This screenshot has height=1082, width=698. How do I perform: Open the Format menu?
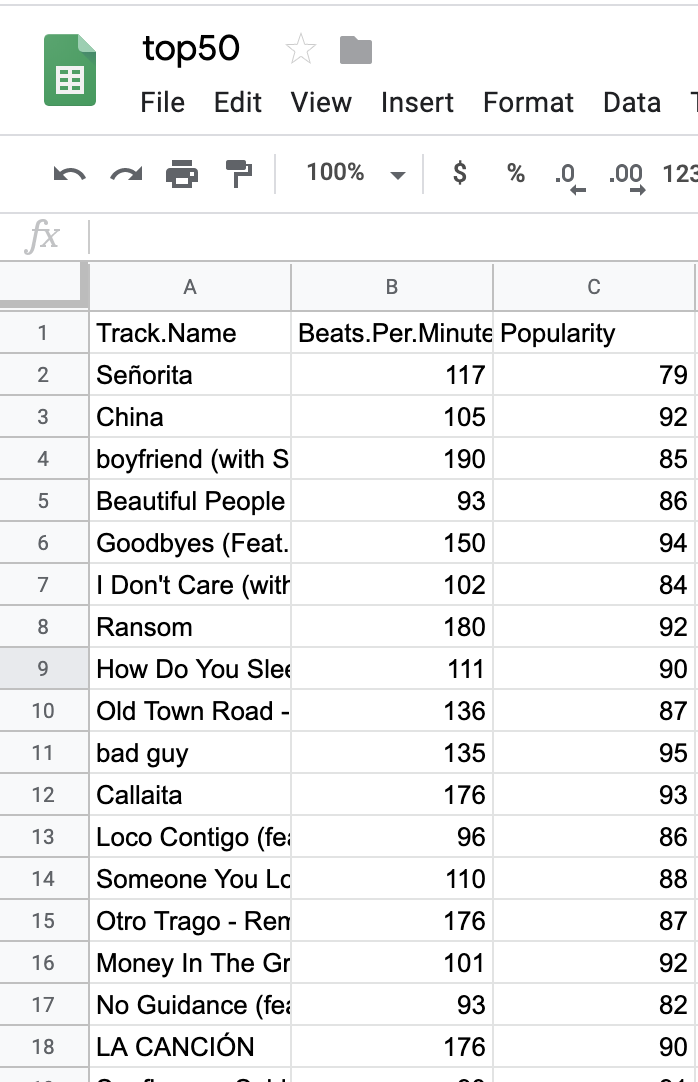click(528, 102)
